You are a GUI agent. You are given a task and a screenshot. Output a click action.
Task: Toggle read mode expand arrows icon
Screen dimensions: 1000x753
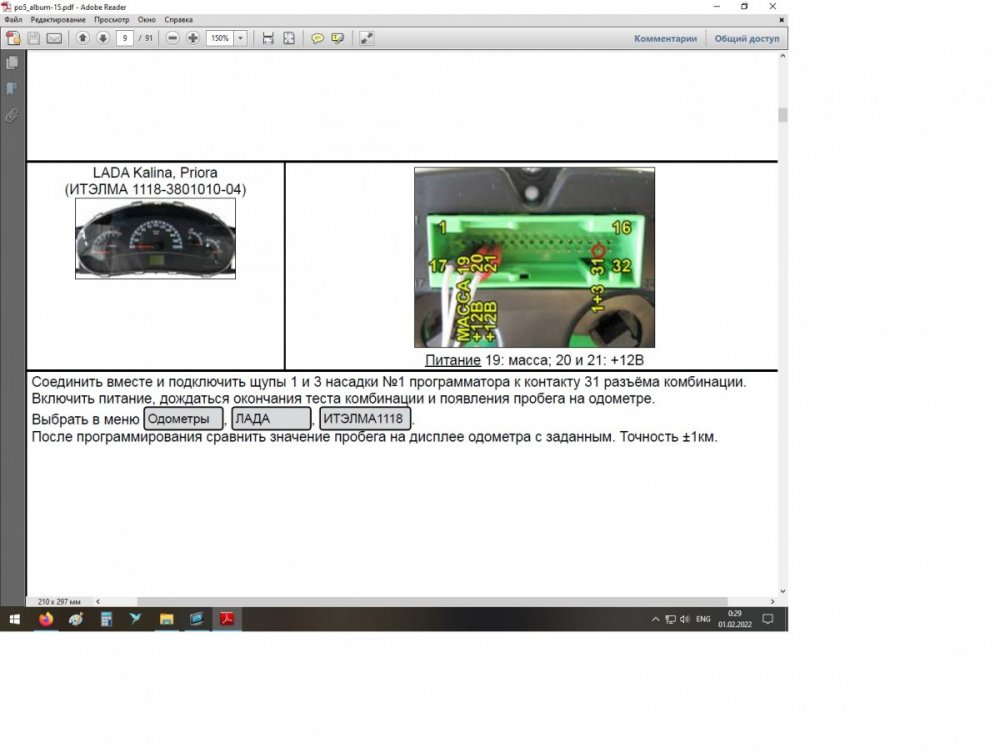point(366,38)
